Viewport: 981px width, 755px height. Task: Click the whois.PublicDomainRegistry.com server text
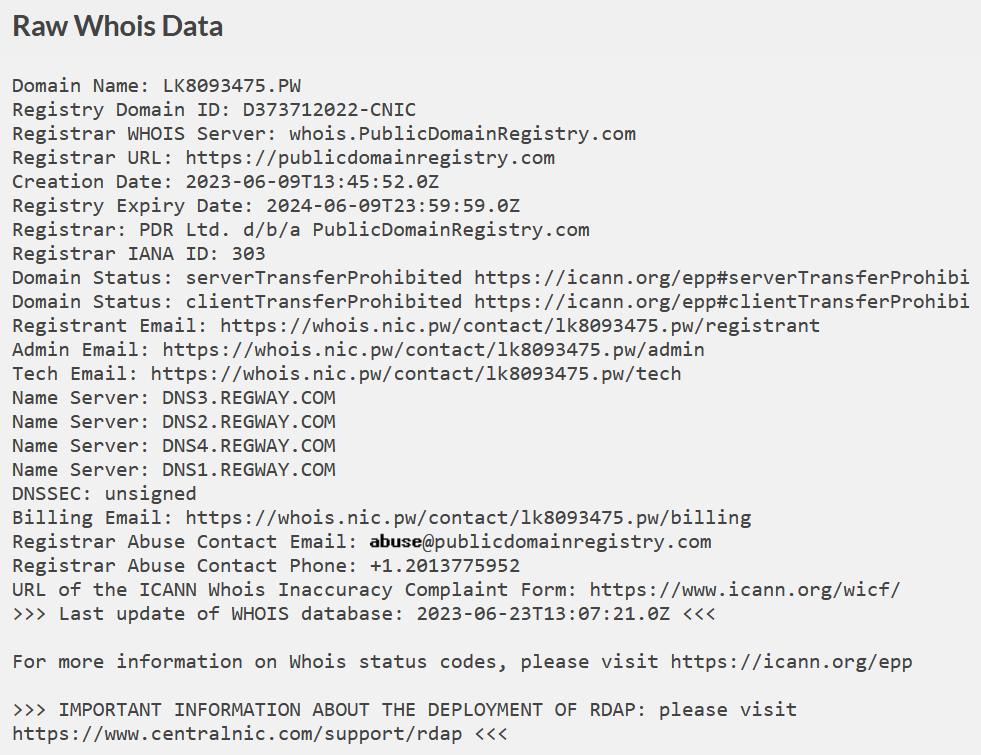click(462, 134)
